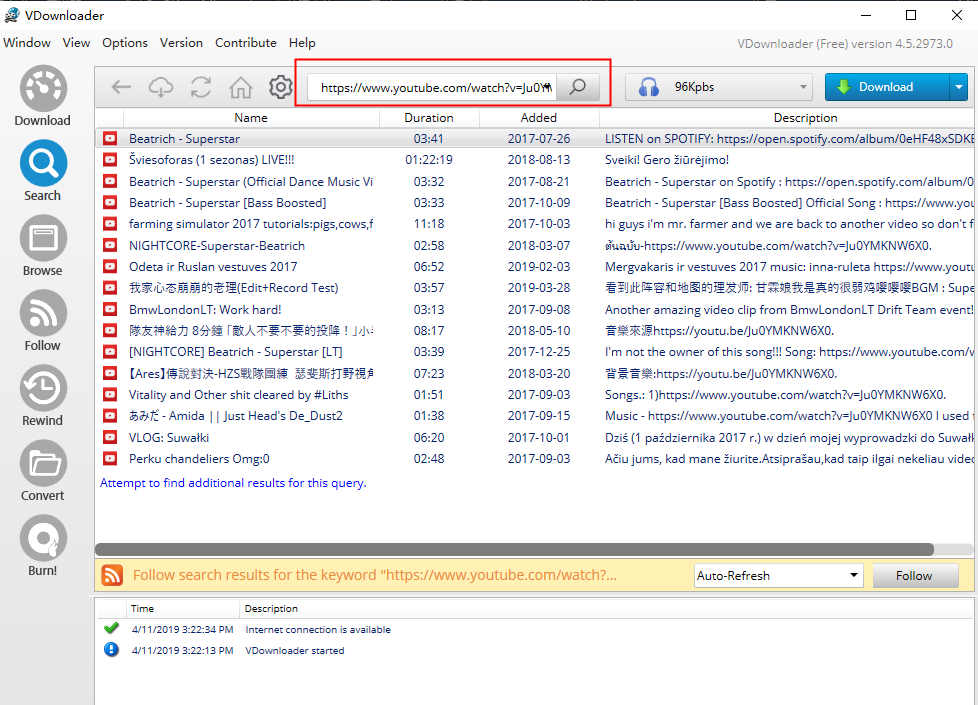Click the Follow search results keyword text

coord(375,575)
